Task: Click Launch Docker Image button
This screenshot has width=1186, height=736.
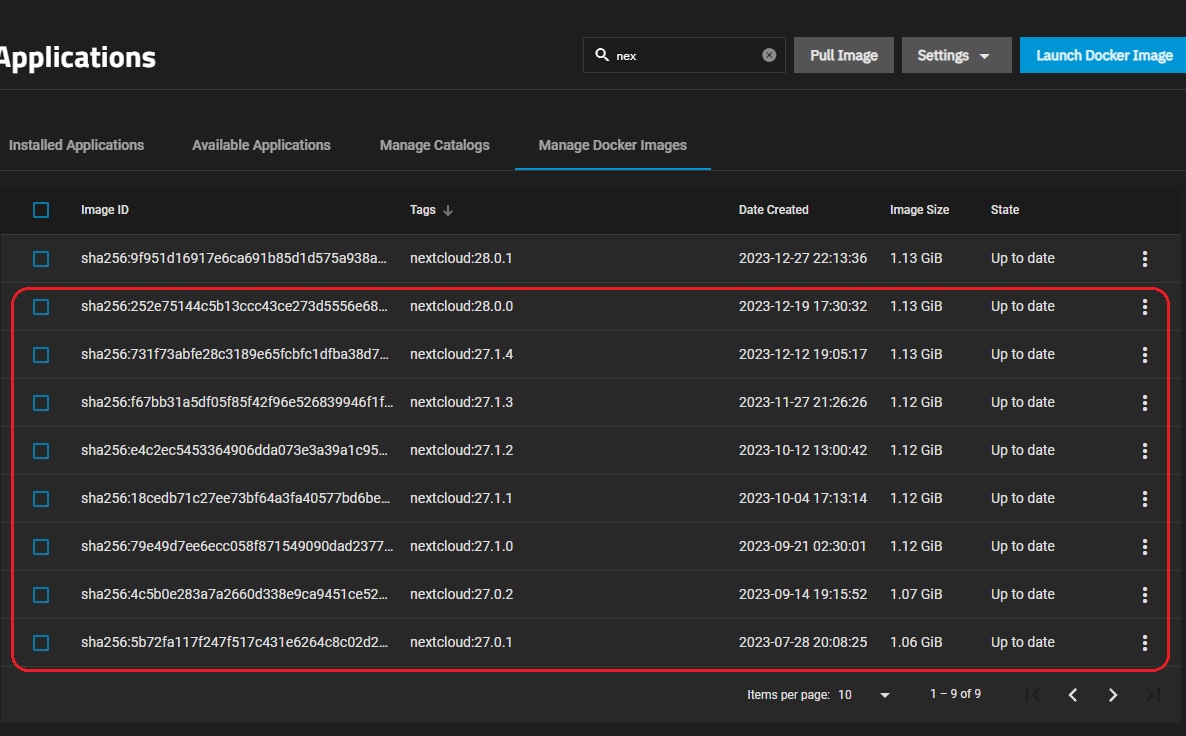Action: (x=1104, y=55)
